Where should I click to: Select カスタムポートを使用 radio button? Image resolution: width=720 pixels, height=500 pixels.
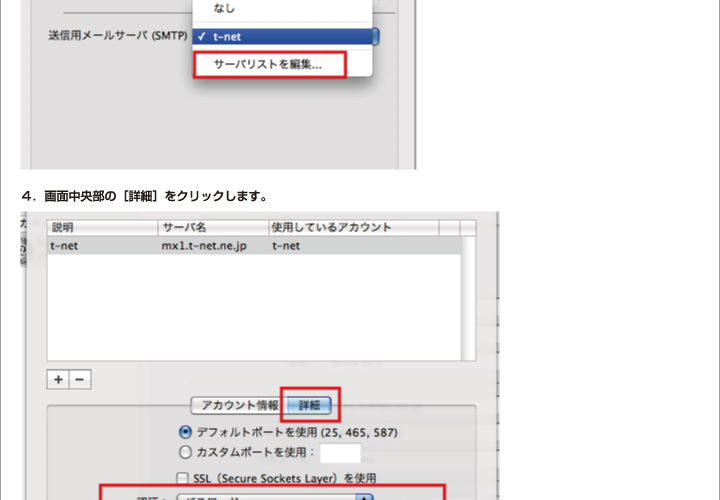185,452
